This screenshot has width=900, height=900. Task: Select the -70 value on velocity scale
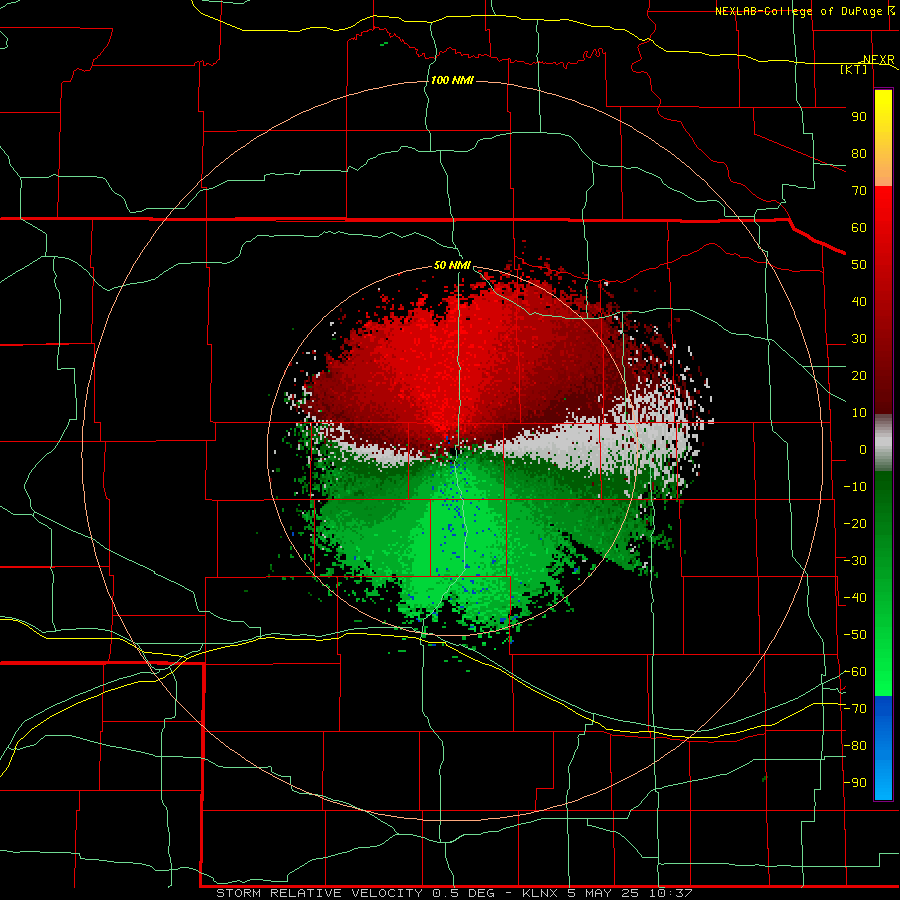pyautogui.click(x=855, y=709)
